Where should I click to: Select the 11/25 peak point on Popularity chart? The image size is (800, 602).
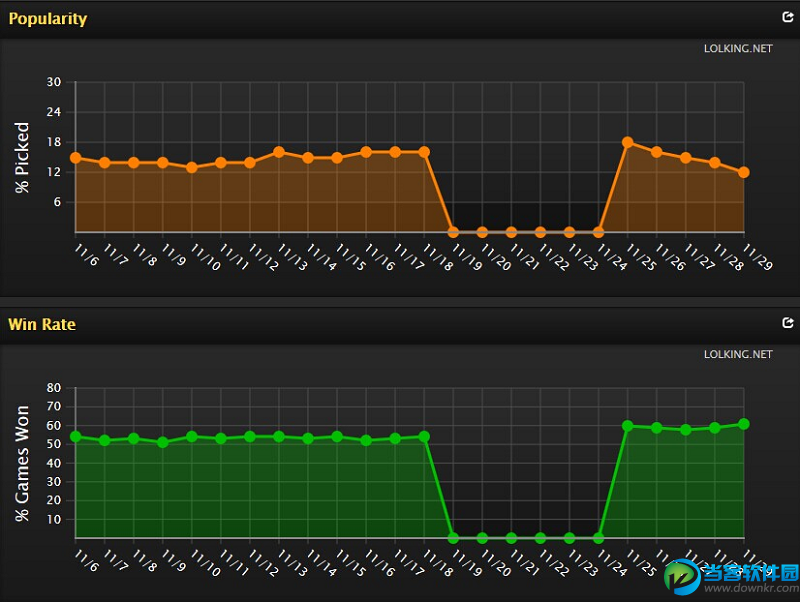coord(628,142)
